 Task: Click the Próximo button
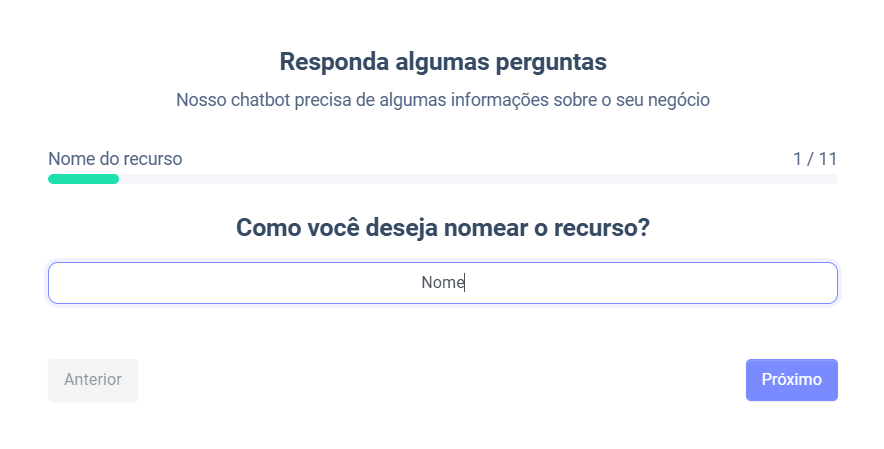coord(791,380)
